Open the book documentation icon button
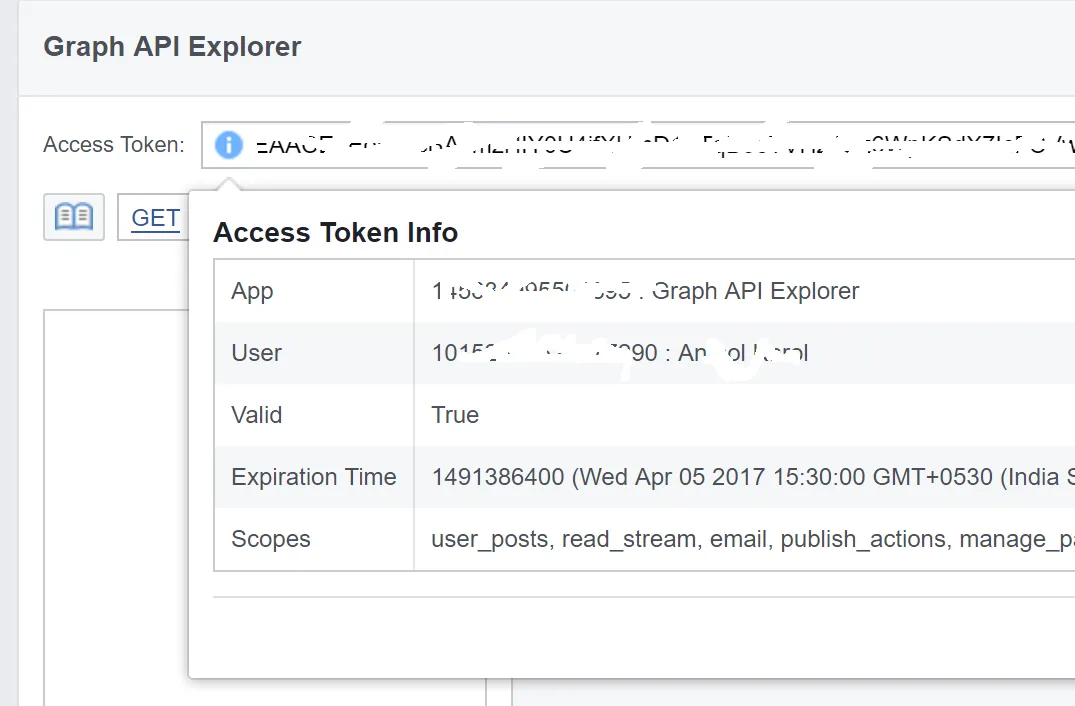1075x706 pixels. coord(74,217)
